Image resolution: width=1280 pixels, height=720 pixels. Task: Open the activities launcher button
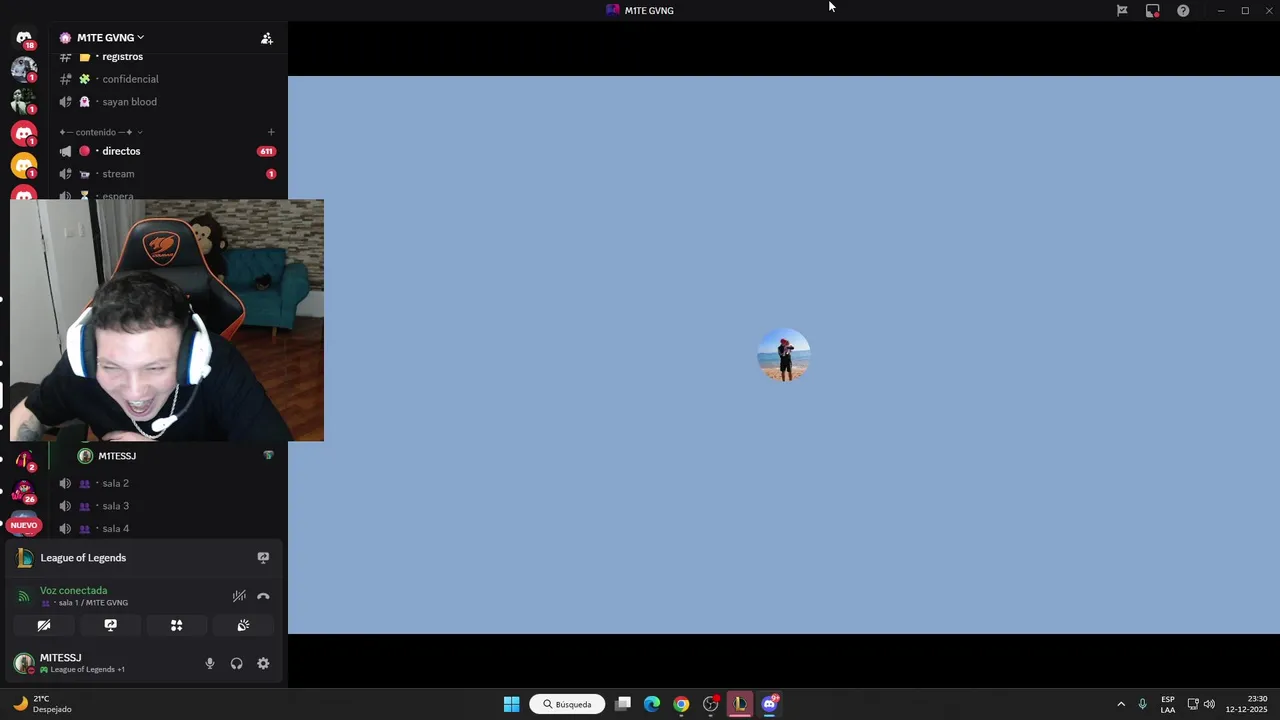click(x=177, y=625)
